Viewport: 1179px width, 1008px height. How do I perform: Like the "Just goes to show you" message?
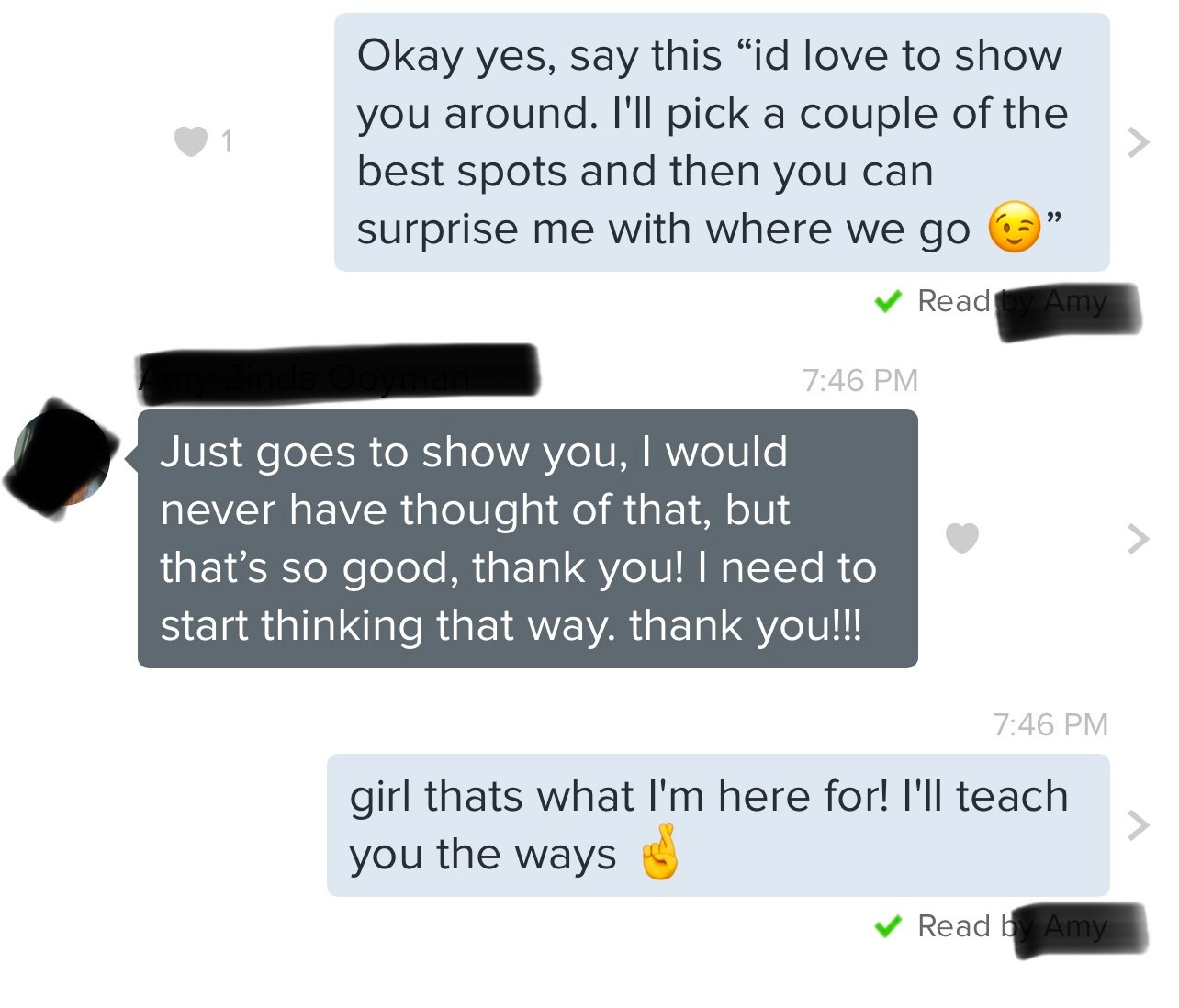(962, 538)
